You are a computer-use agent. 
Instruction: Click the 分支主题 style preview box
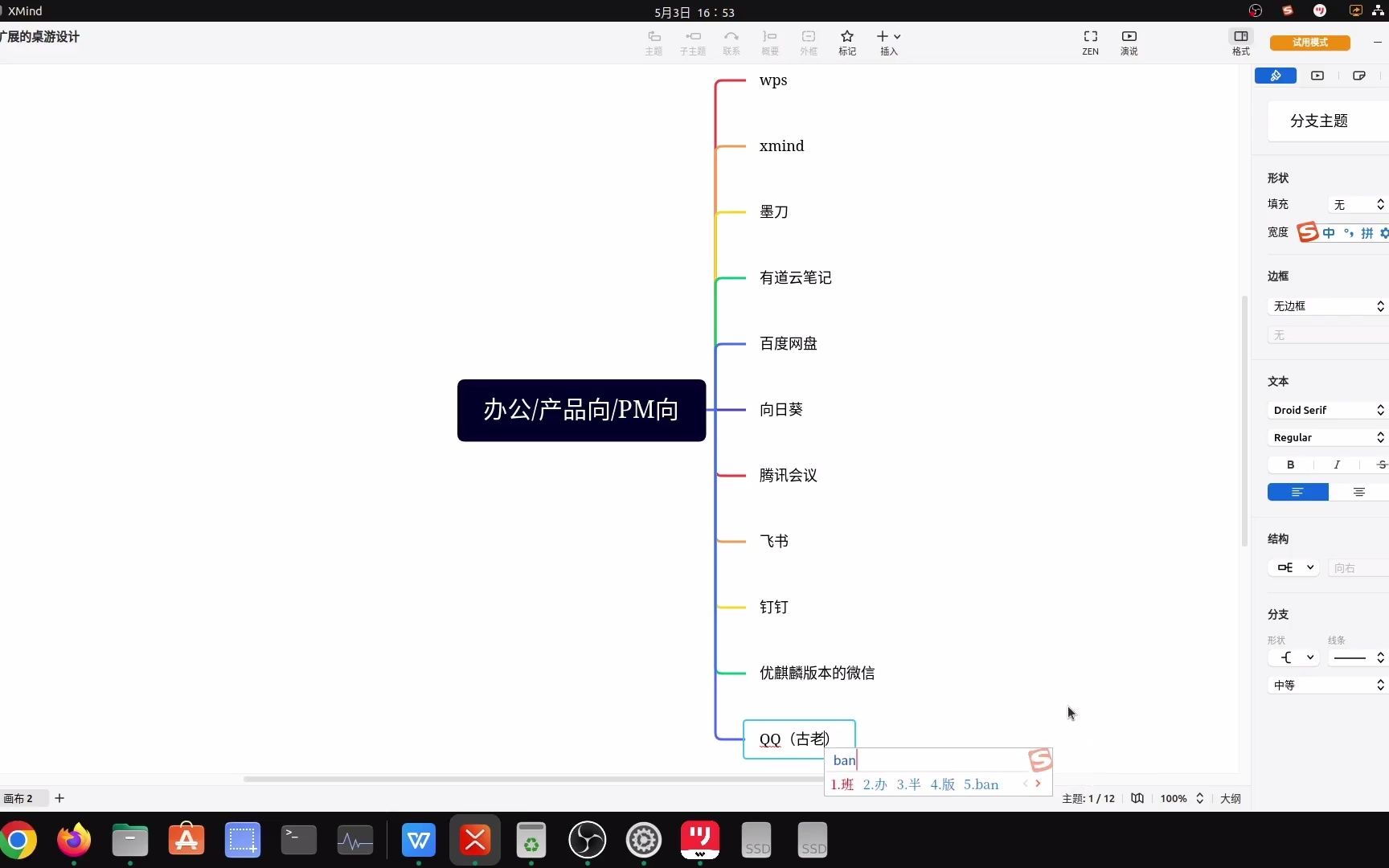coord(1328,121)
